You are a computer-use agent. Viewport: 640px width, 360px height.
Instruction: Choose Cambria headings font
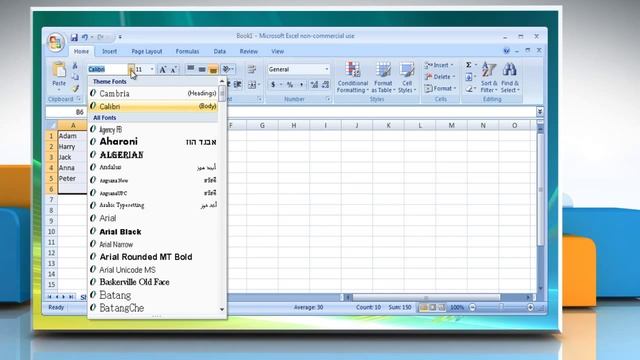click(x=153, y=93)
